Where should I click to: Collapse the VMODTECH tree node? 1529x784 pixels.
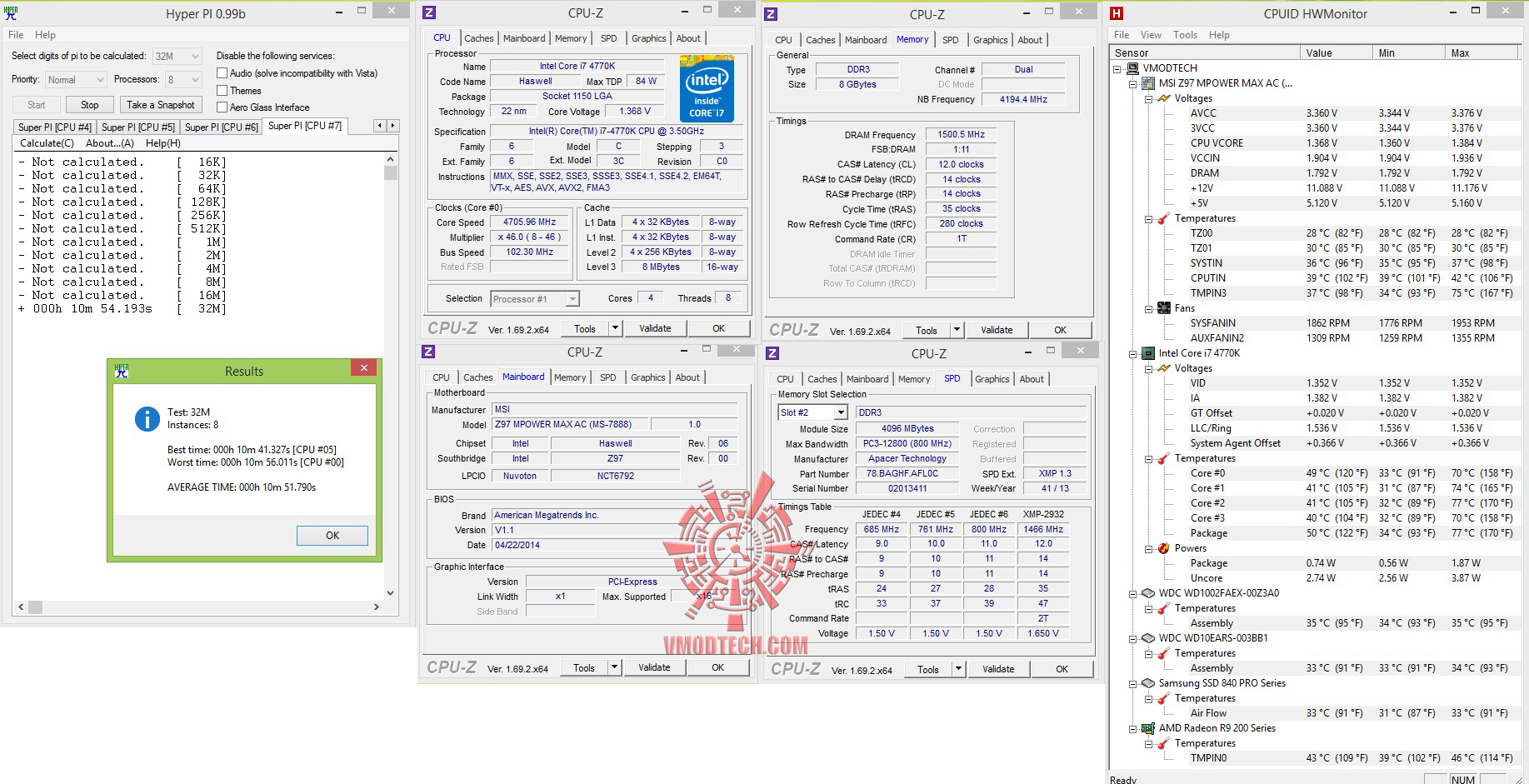[x=1118, y=68]
